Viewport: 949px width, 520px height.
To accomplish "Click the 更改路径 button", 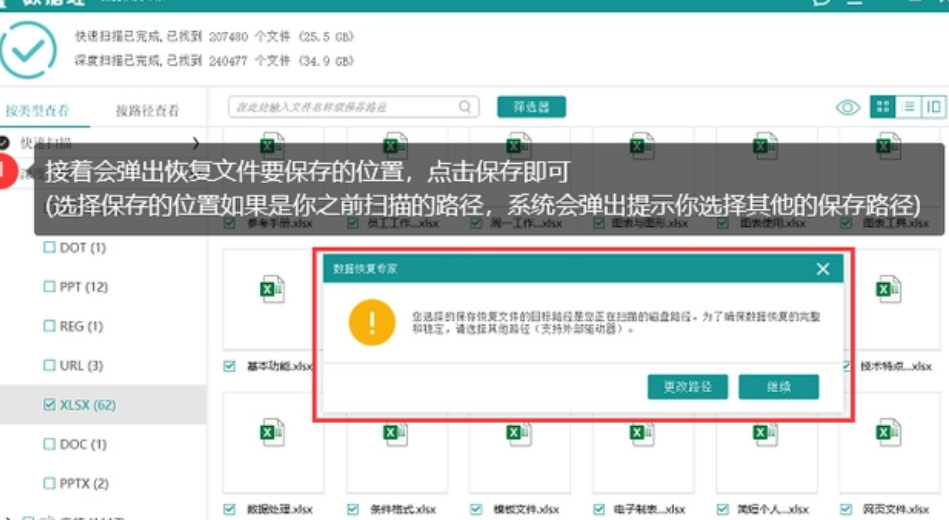I will 687,387.
